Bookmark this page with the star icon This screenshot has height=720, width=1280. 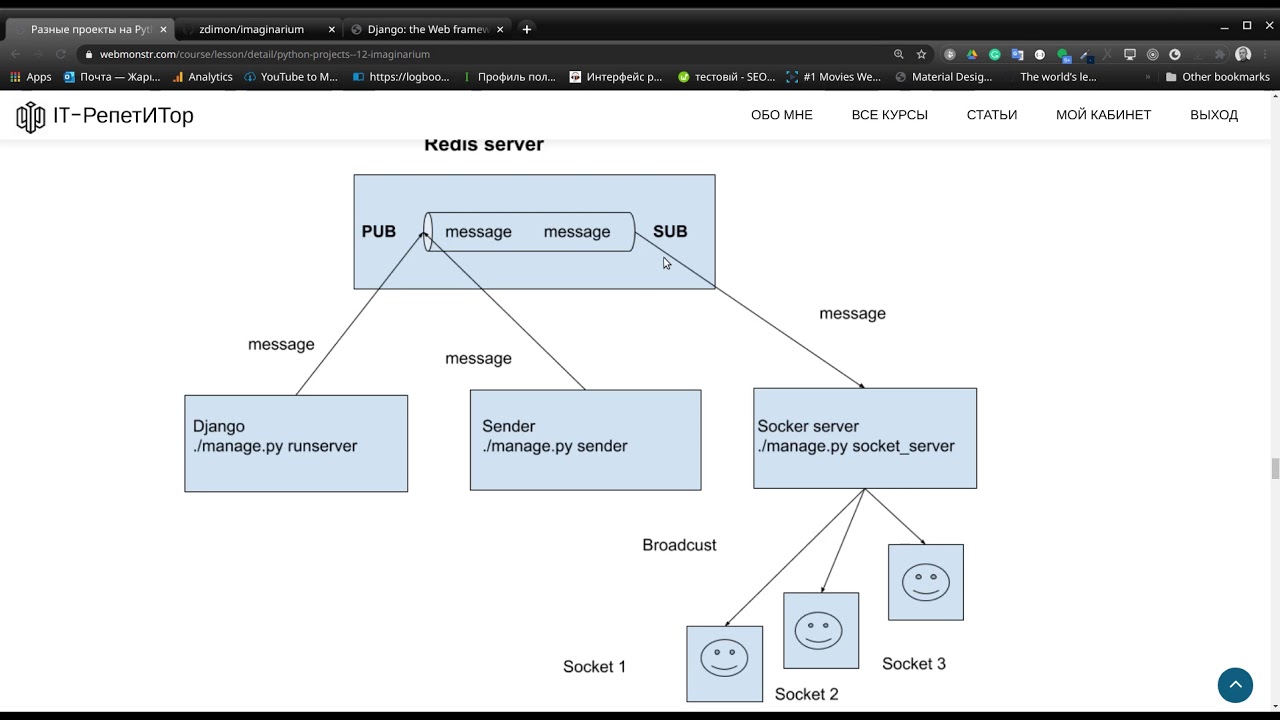(x=921, y=54)
